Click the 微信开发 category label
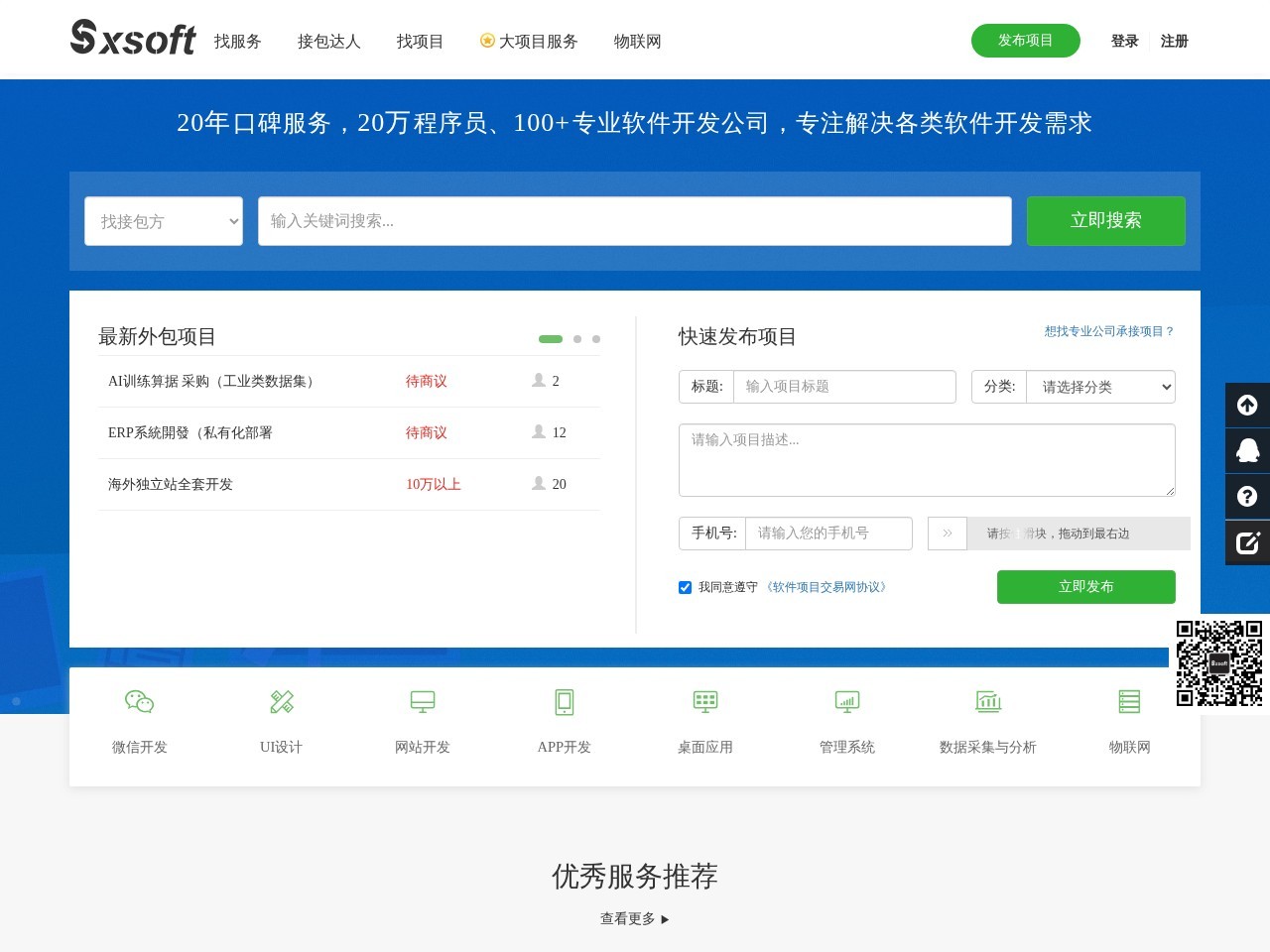This screenshot has height=952, width=1270. (x=140, y=747)
